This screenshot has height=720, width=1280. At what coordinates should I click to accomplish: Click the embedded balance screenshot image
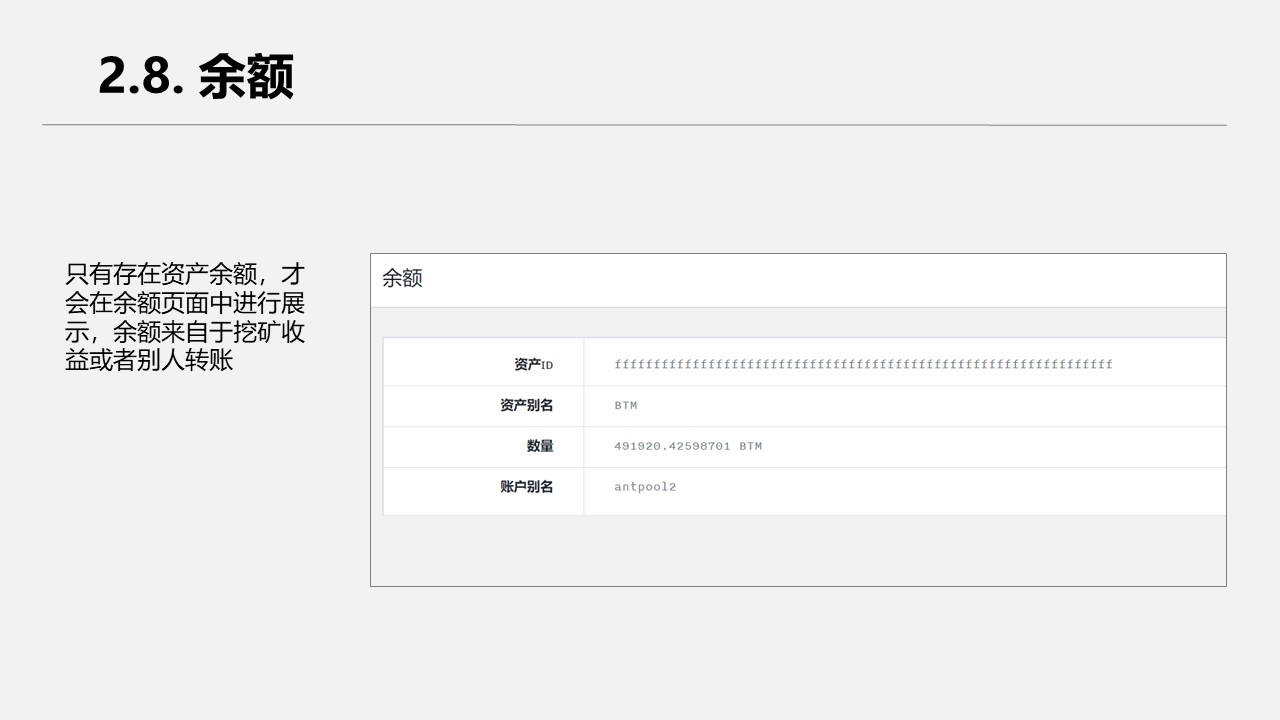798,420
